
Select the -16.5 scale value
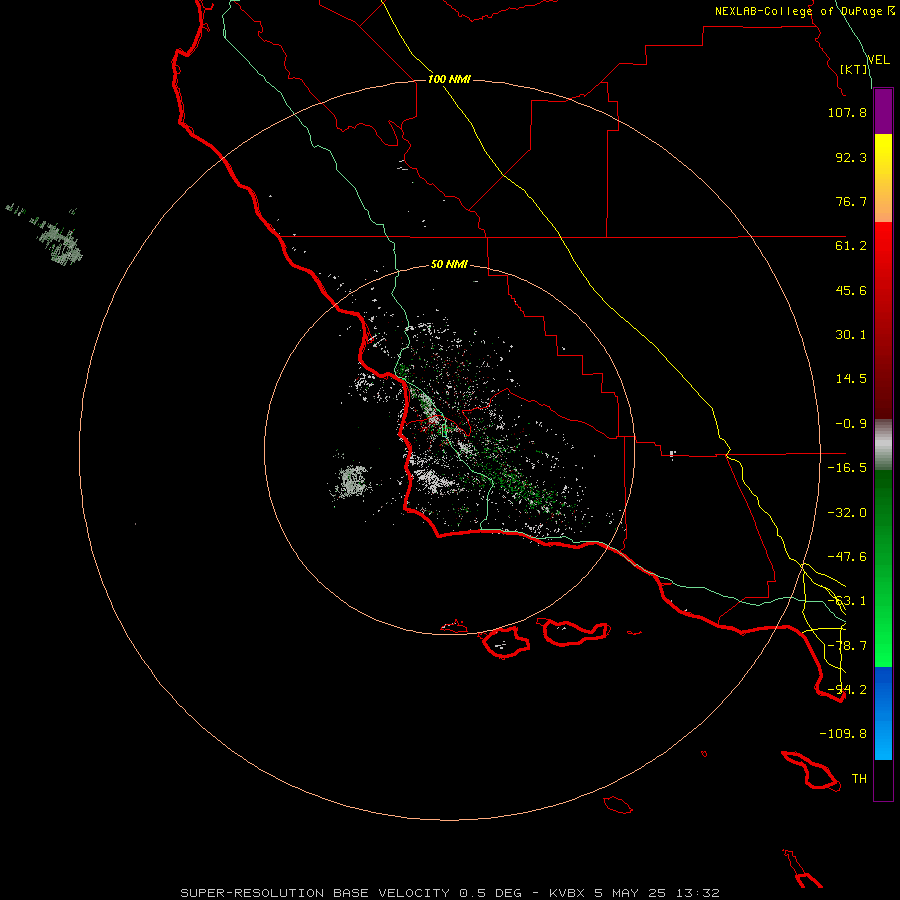tap(847, 468)
